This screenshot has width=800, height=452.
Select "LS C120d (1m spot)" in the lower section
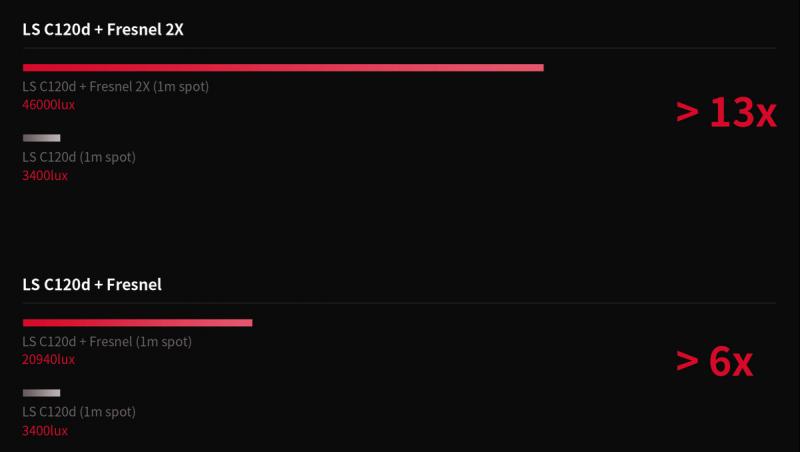coord(79,412)
